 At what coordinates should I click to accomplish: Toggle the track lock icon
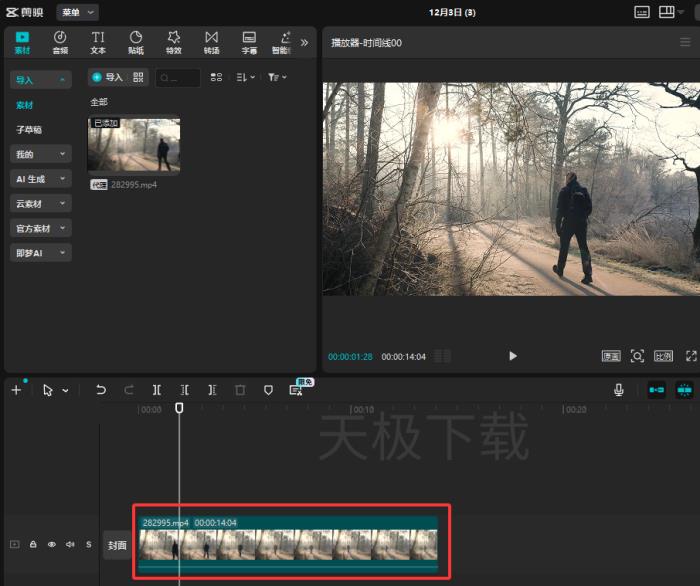[x=33, y=545]
